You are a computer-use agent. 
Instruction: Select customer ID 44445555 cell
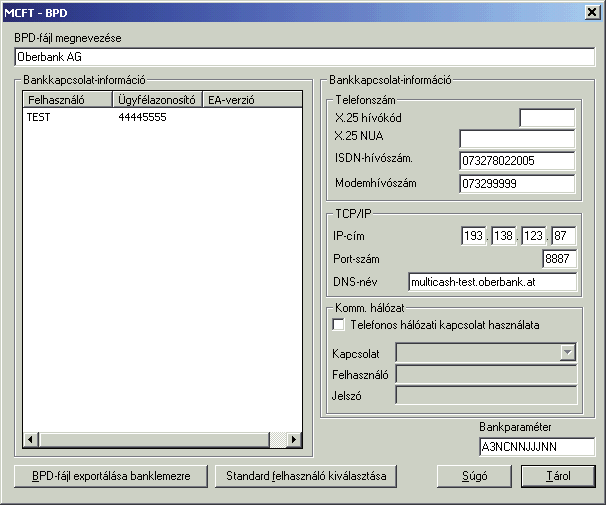143,117
